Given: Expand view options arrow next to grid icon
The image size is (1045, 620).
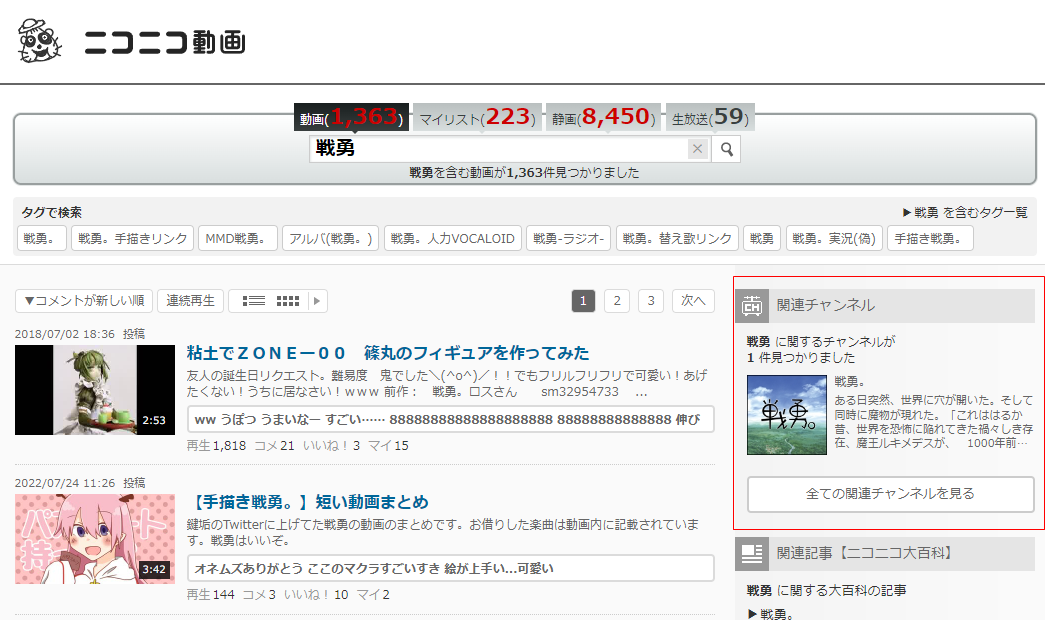Looking at the screenshot, I should coord(317,301).
